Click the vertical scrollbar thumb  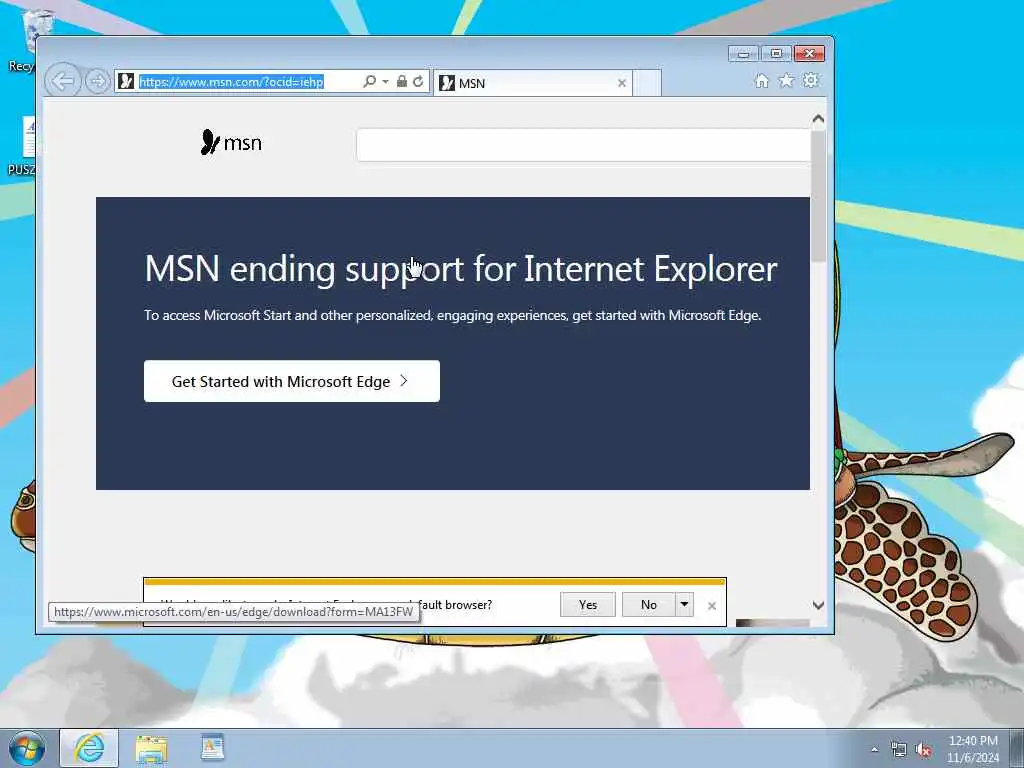[x=818, y=196]
